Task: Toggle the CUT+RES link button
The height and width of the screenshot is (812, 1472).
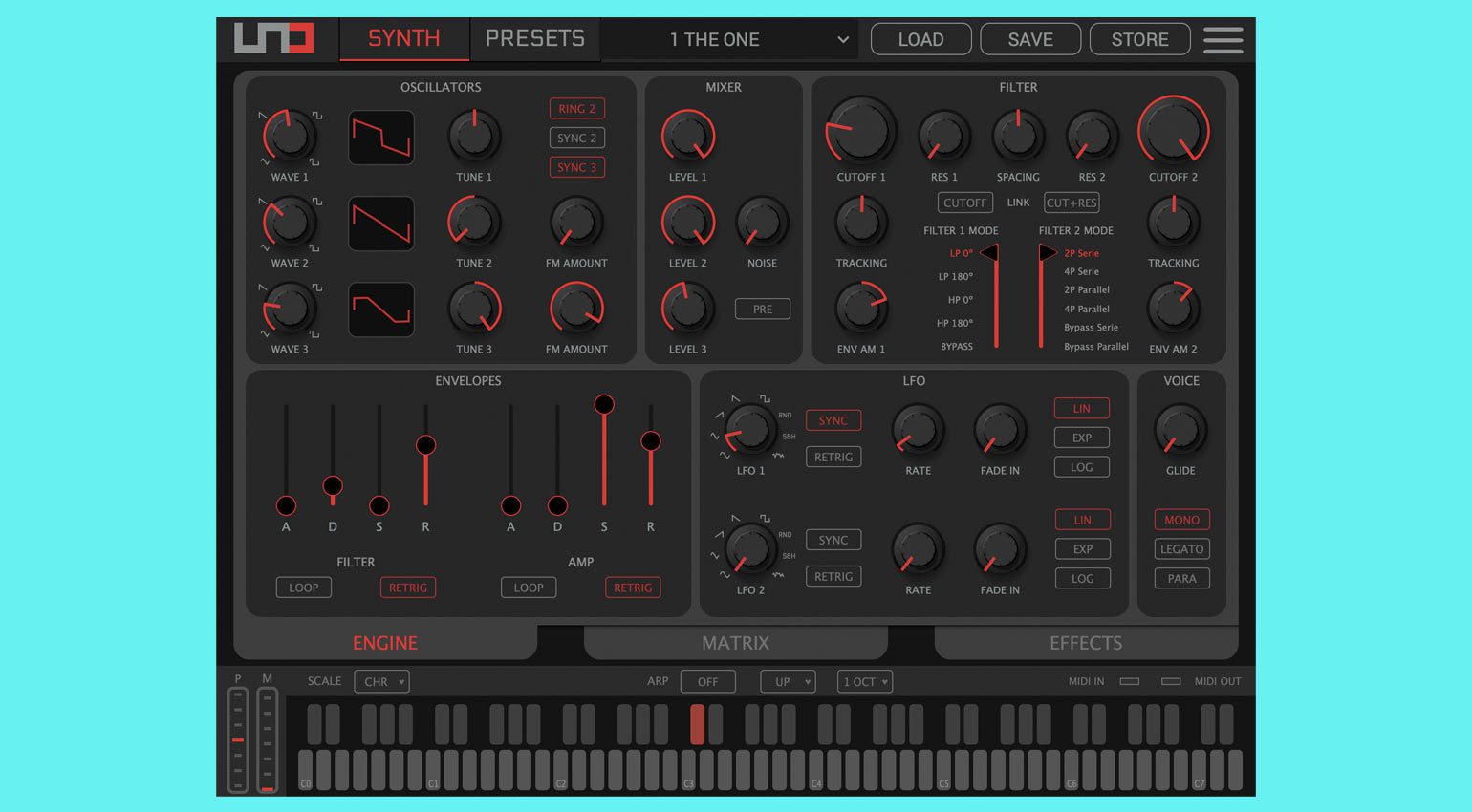Action: tap(1072, 203)
